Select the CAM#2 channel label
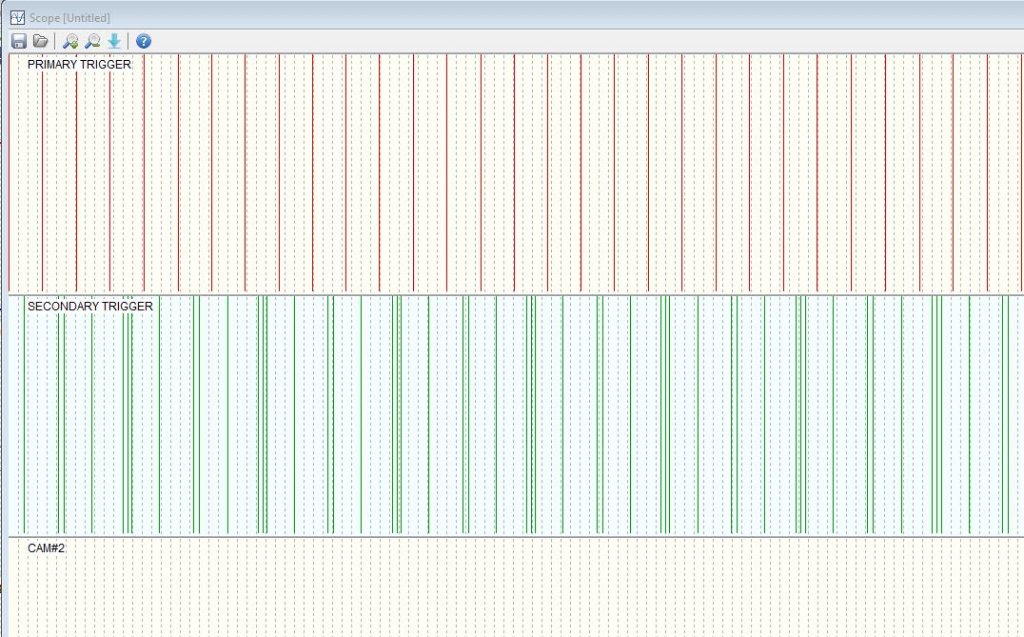1024x637 pixels. click(46, 548)
